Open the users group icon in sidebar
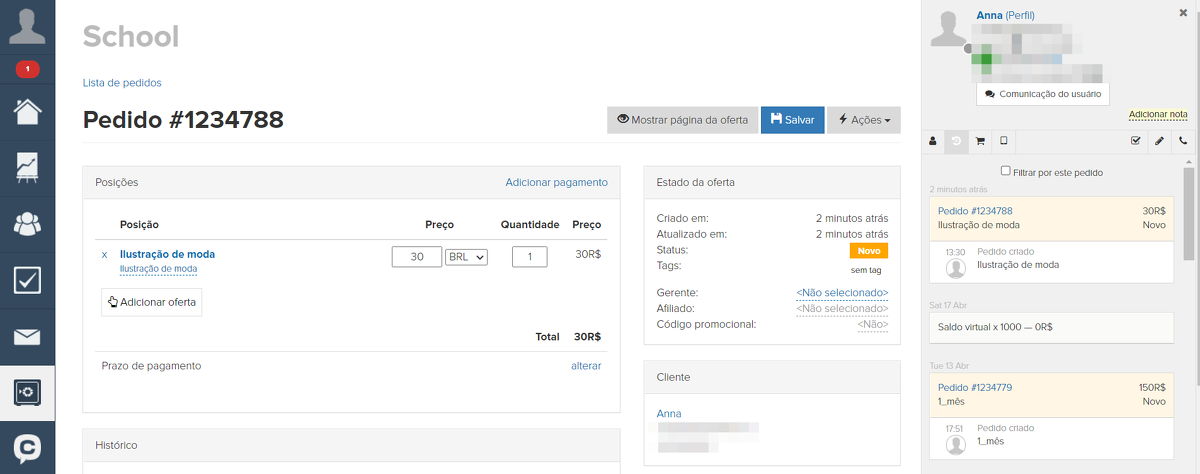This screenshot has height=474, width=1200. point(27,223)
